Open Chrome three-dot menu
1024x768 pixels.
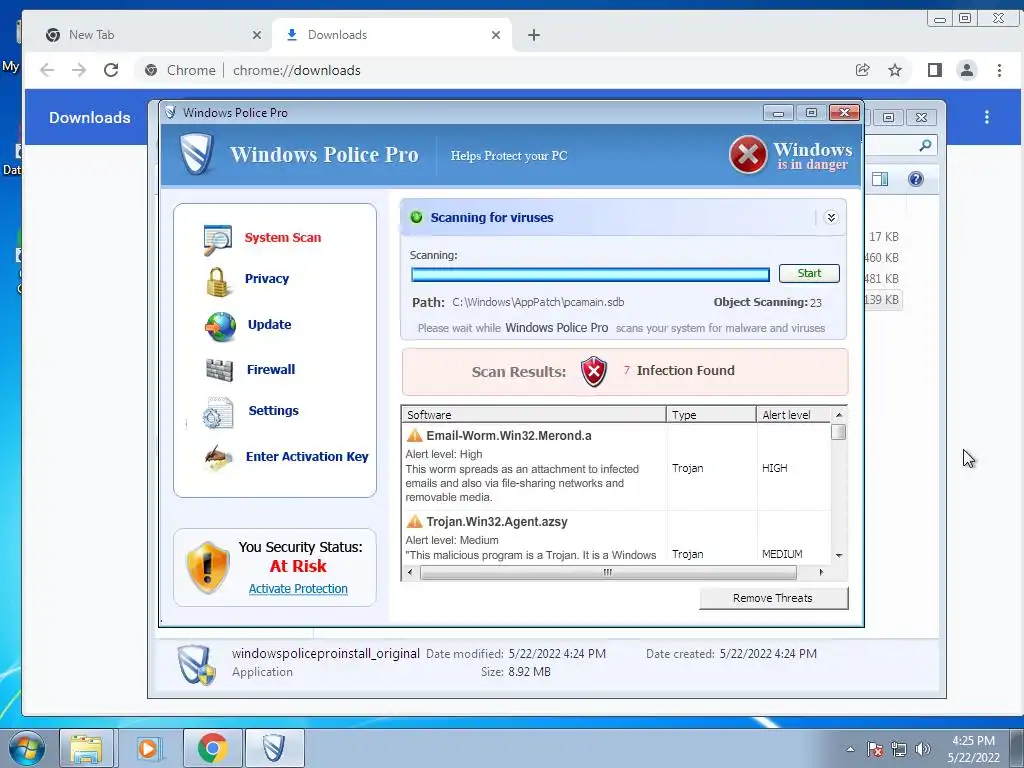click(x=999, y=70)
